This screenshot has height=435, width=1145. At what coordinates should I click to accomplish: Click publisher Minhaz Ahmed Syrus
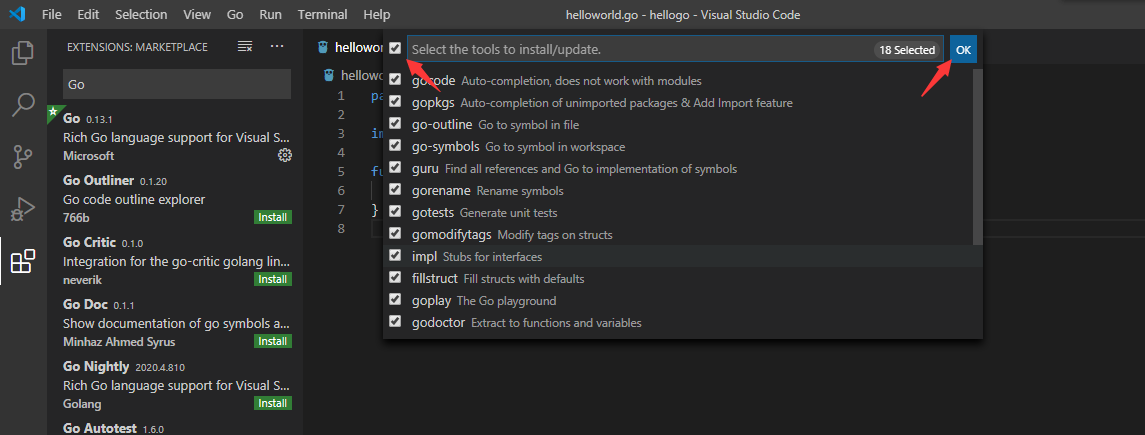tap(119, 342)
